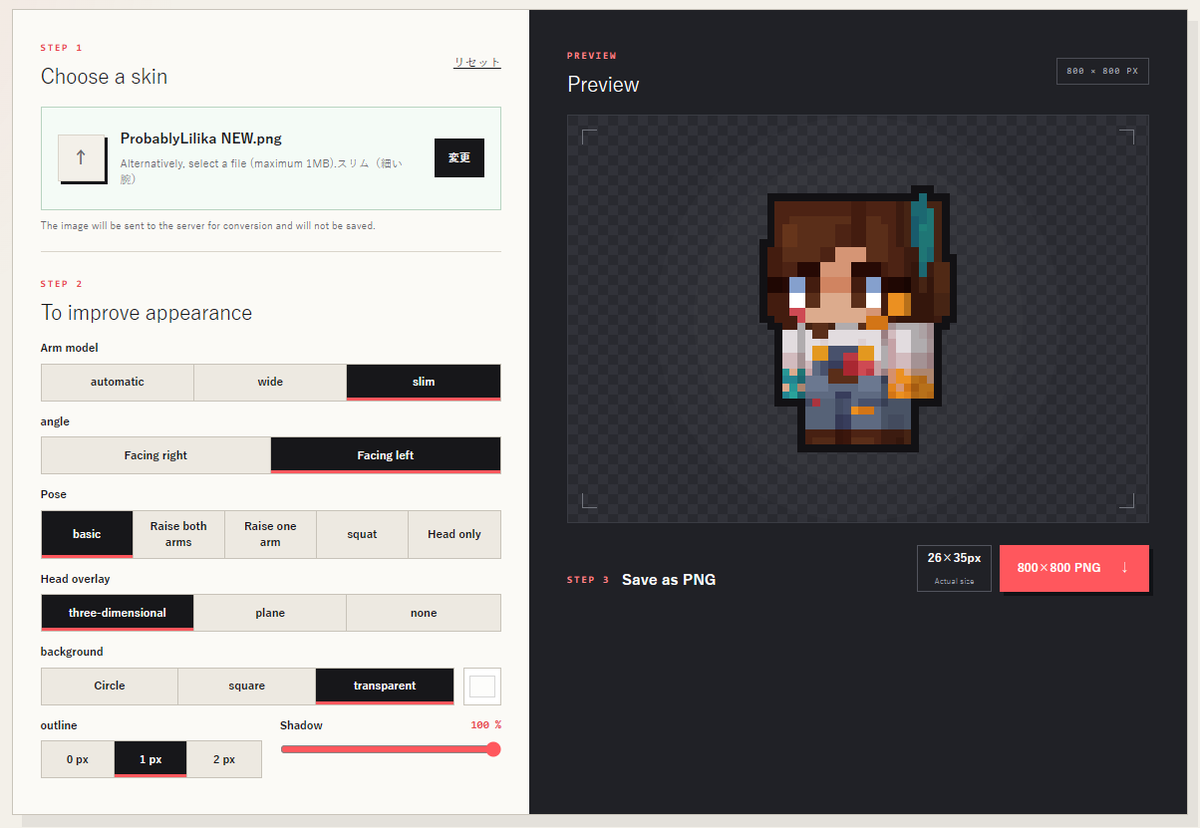Image resolution: width=1200 pixels, height=828 pixels.
Task: Select slim arm model
Action: point(424,382)
